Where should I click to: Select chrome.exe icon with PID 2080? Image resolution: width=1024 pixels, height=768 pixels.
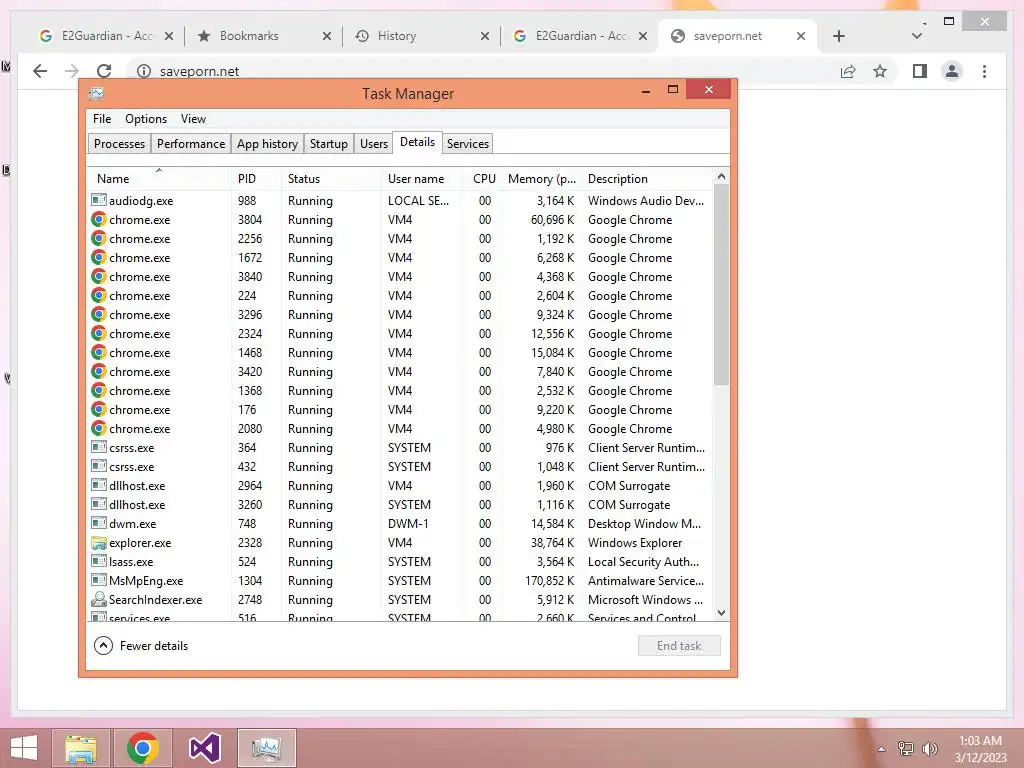99,428
